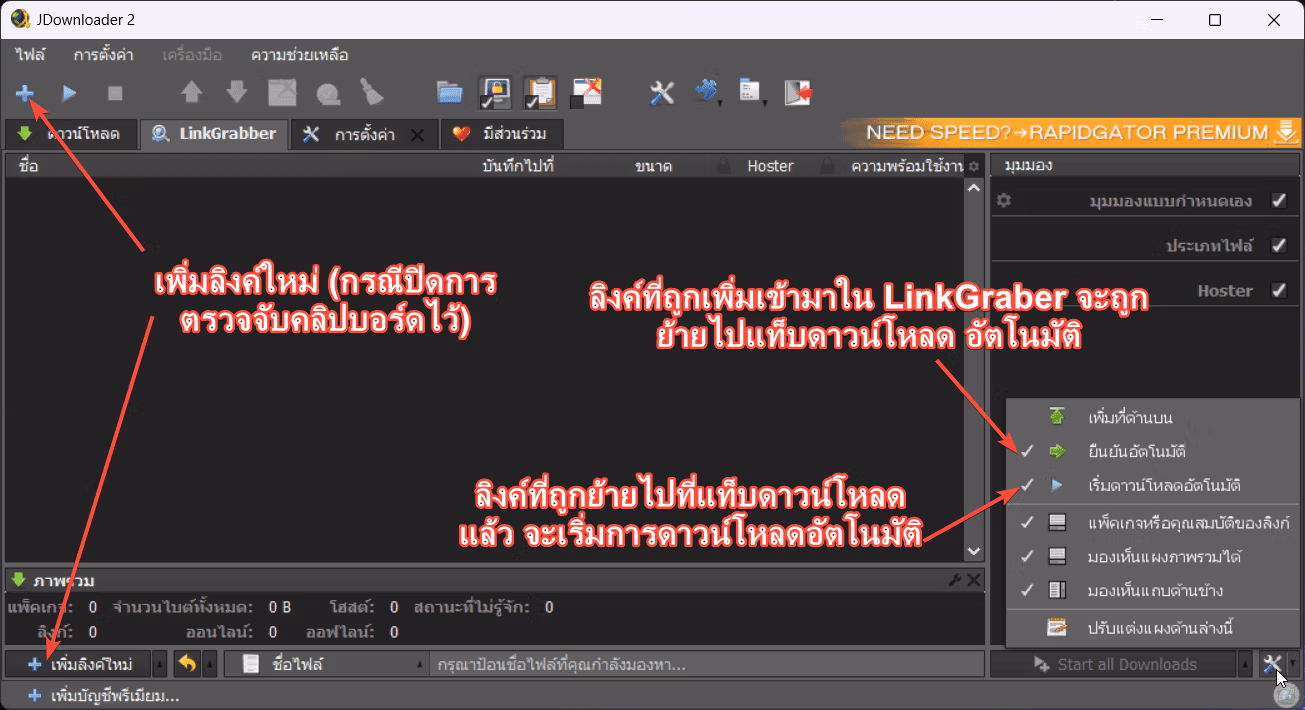The image size is (1305, 710).
Task: Click the gear icon in มุมมอง sidebar
Action: [x=1005, y=200]
